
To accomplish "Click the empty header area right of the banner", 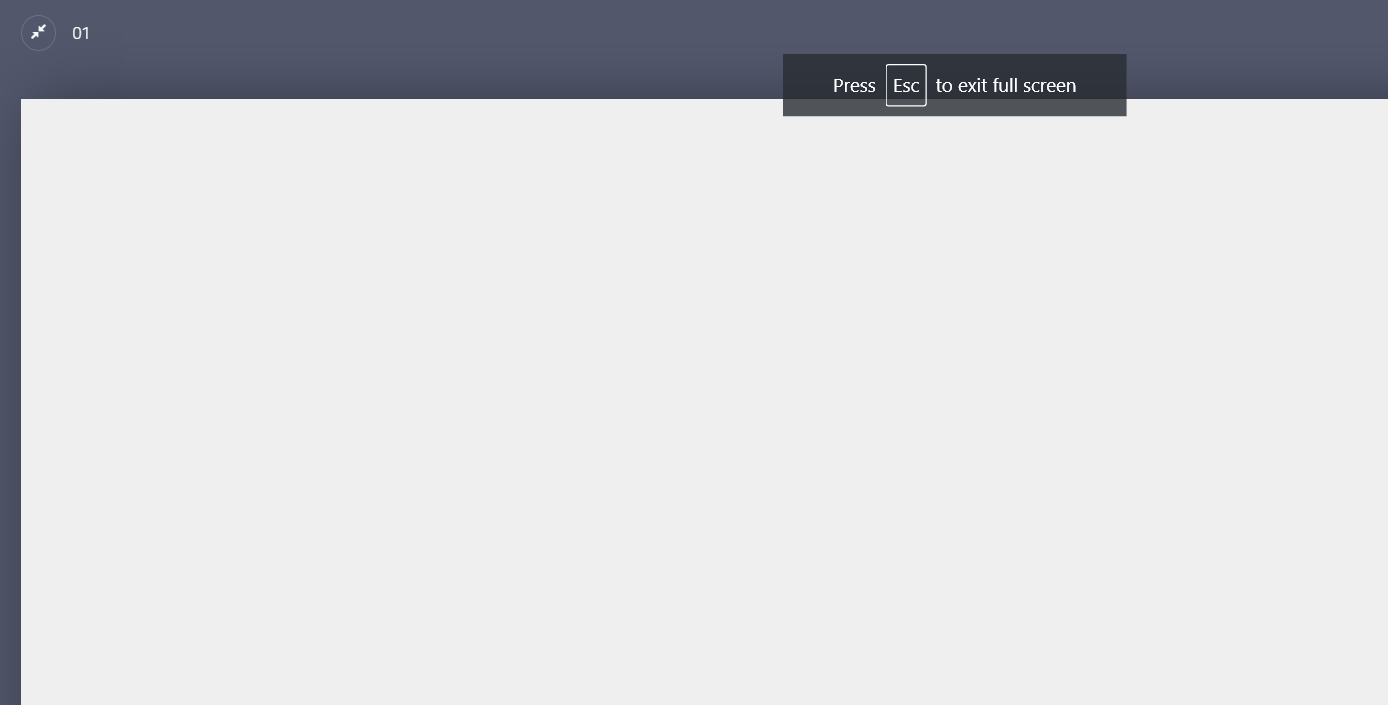I will point(1257,49).
